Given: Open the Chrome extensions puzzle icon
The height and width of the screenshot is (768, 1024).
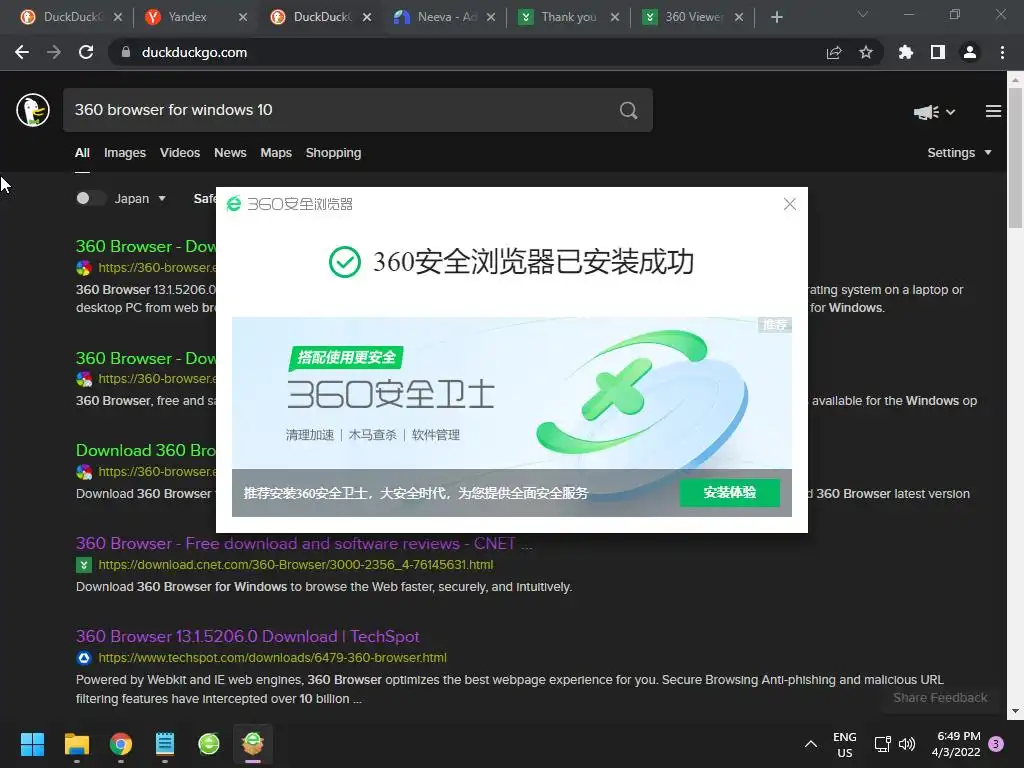Looking at the screenshot, I should click(906, 52).
